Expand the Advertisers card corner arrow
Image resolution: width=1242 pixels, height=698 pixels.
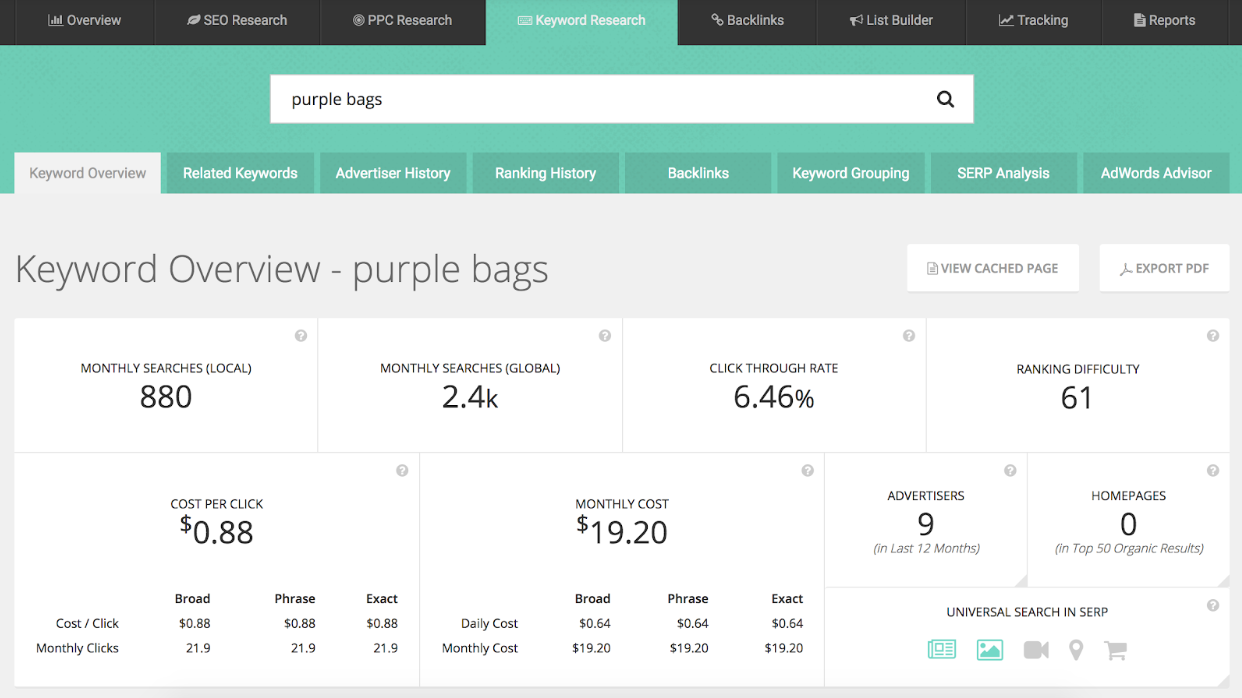pos(1020,580)
